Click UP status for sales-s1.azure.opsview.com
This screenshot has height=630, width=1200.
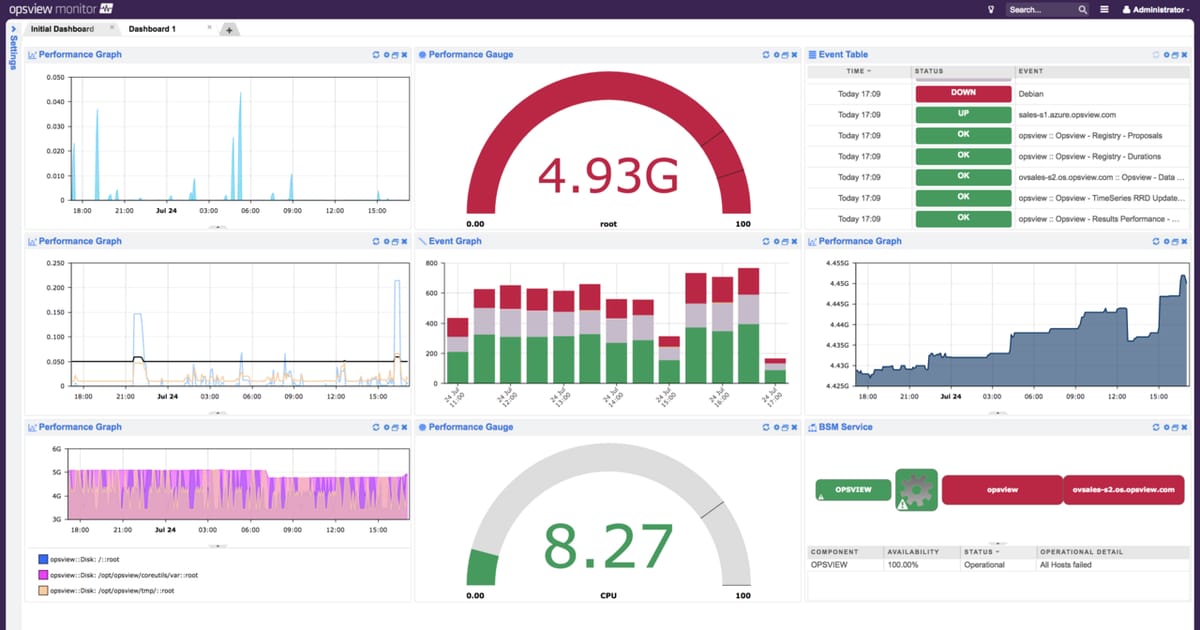coord(963,114)
